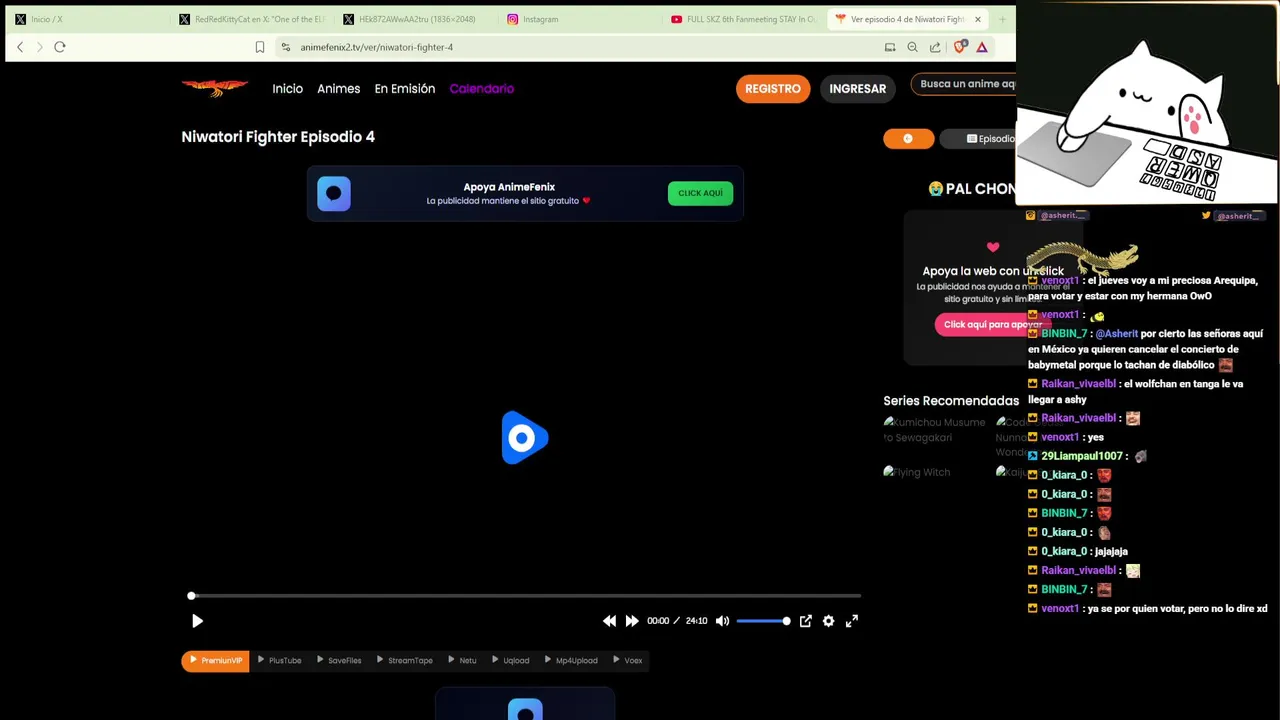Click chat username 29Liampaul1007
The width and height of the screenshot is (1280, 720).
[x=1084, y=456]
